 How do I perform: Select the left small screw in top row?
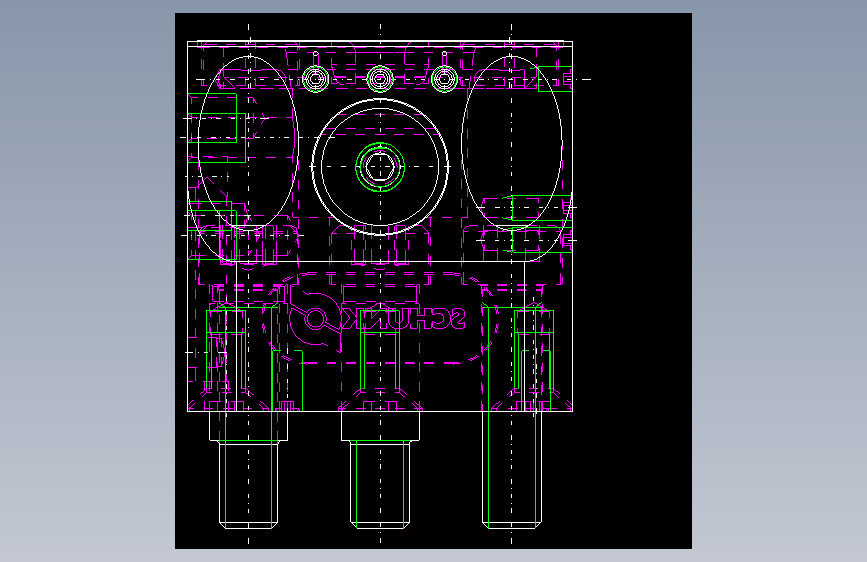[316, 79]
